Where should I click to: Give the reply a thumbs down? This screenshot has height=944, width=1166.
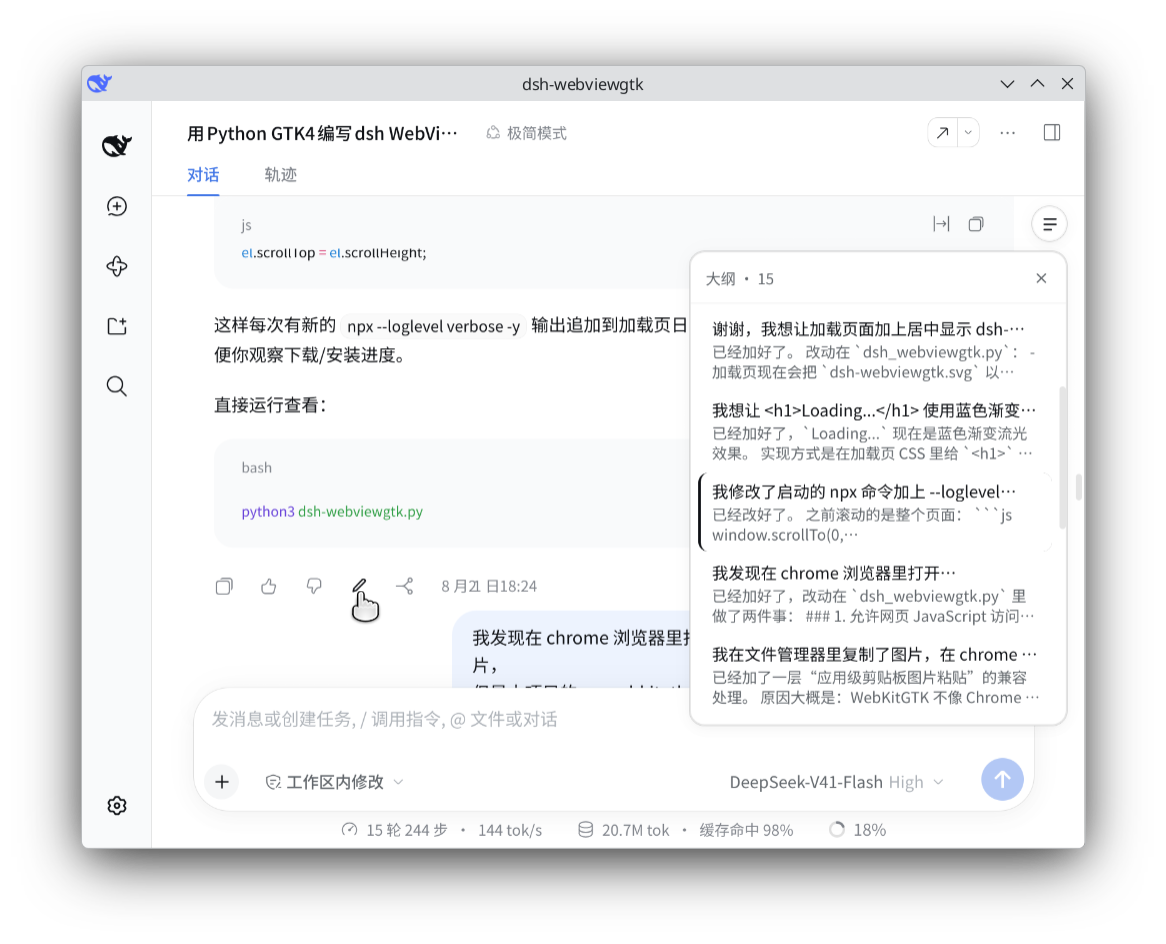click(314, 586)
